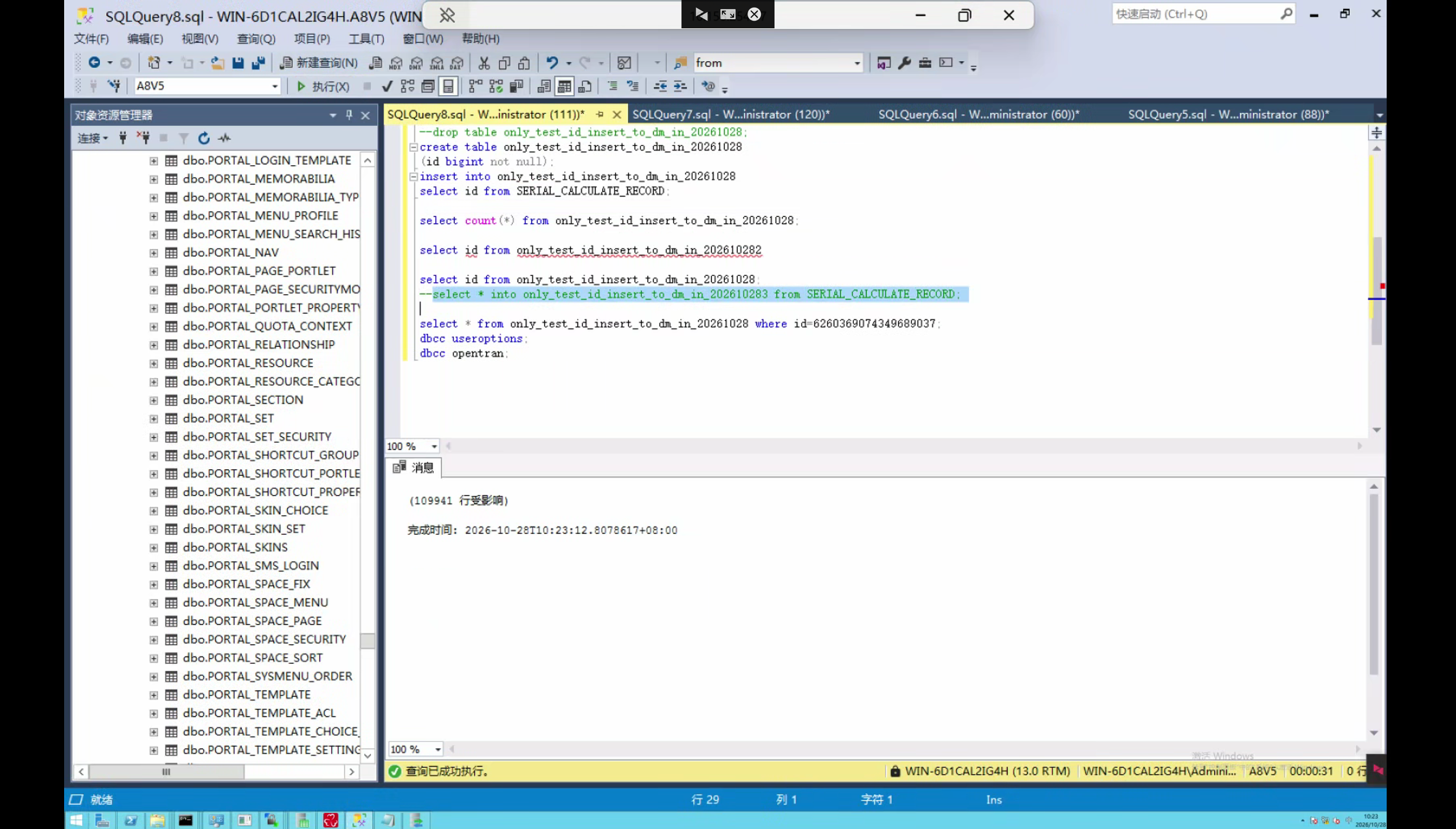Screen dimensions: 1456x829
Task: Switch to the SQLQuery7.sql tab
Action: coord(731,114)
